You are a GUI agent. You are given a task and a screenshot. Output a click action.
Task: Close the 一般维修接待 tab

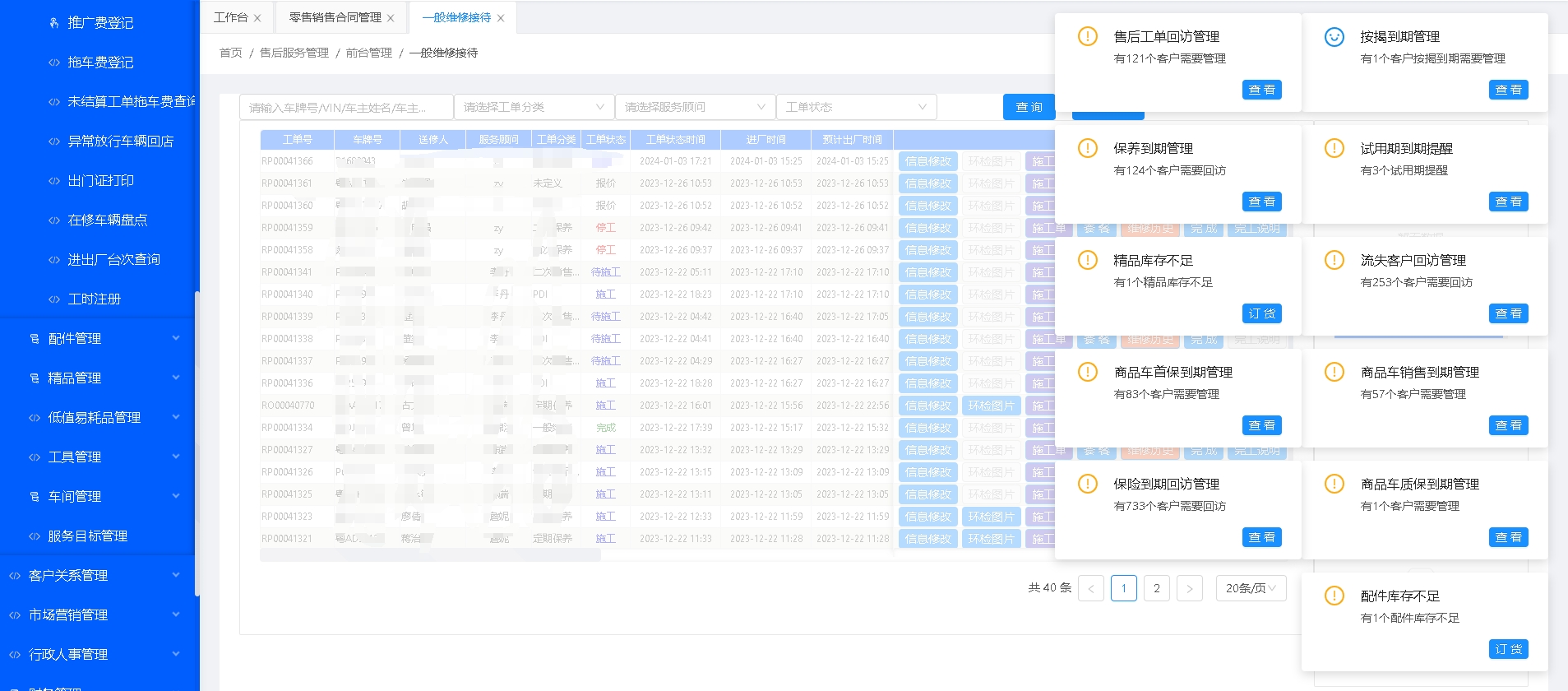pyautogui.click(x=501, y=18)
